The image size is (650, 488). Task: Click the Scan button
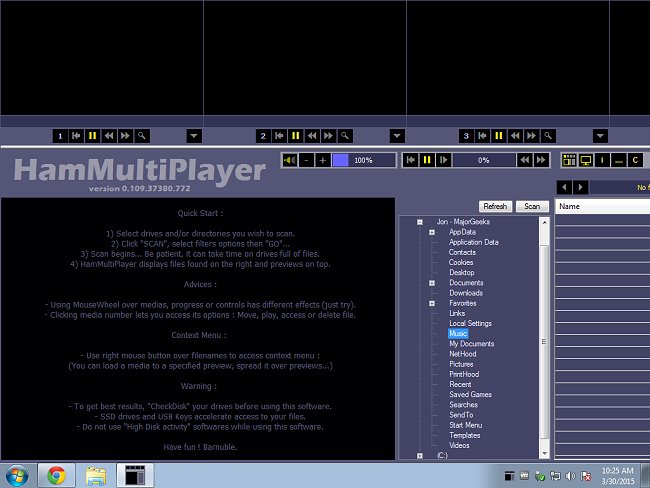(532, 206)
